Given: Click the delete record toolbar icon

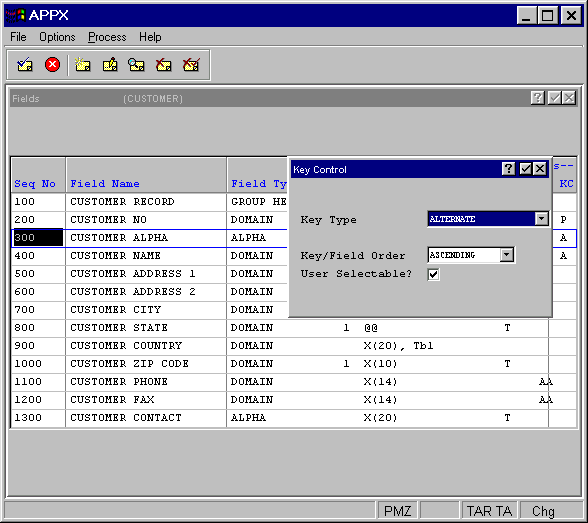Looking at the screenshot, I should click(x=164, y=65).
